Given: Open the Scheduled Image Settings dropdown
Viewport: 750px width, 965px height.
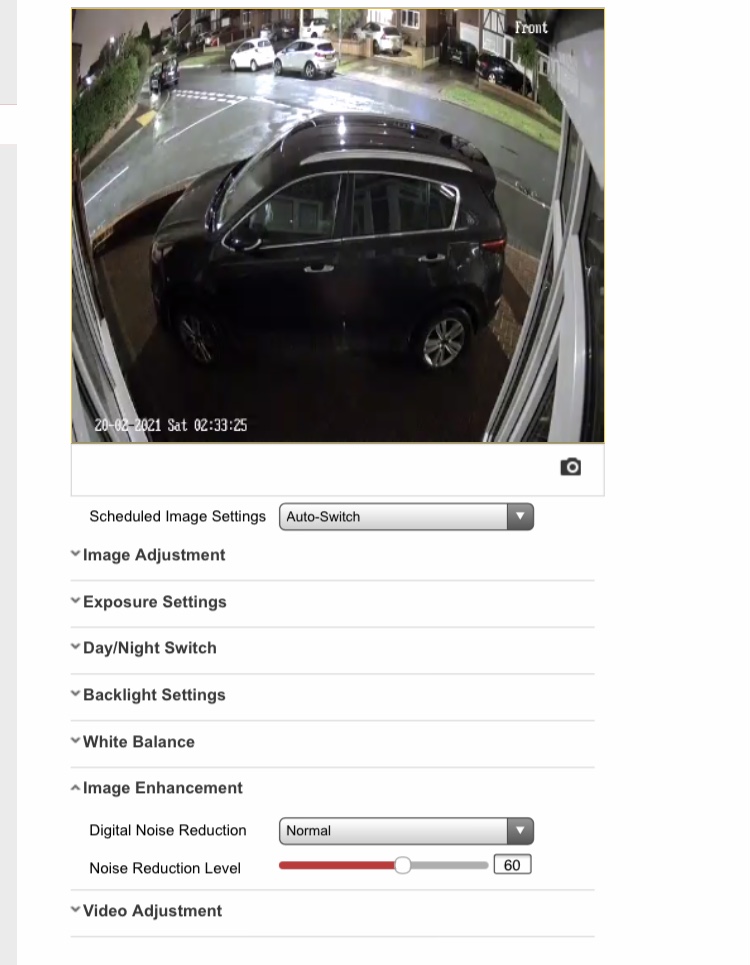Looking at the screenshot, I should [406, 516].
